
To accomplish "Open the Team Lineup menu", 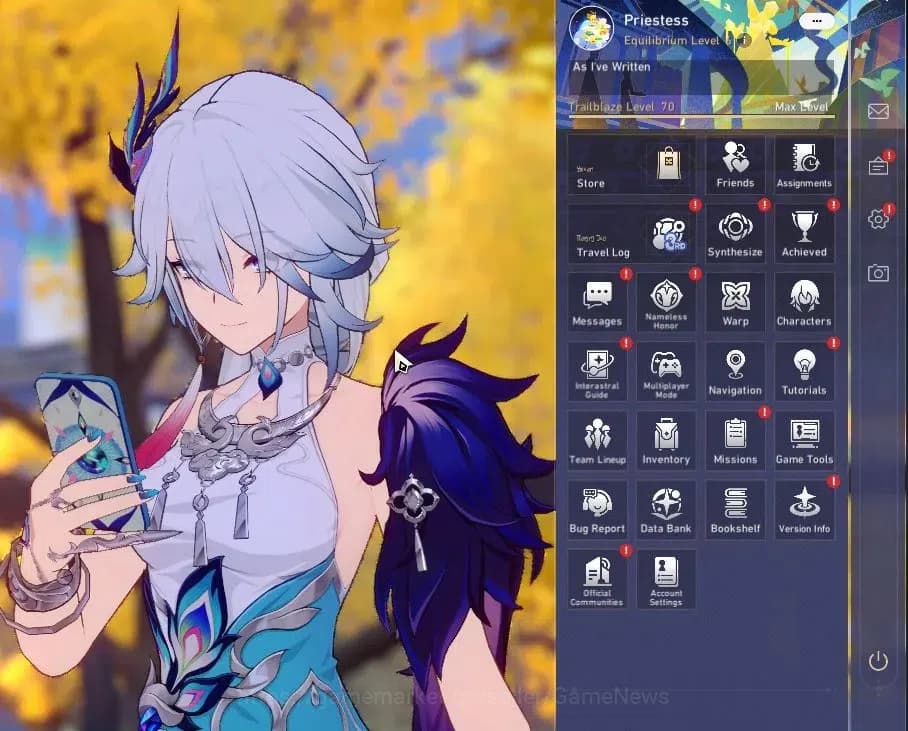I will point(597,441).
